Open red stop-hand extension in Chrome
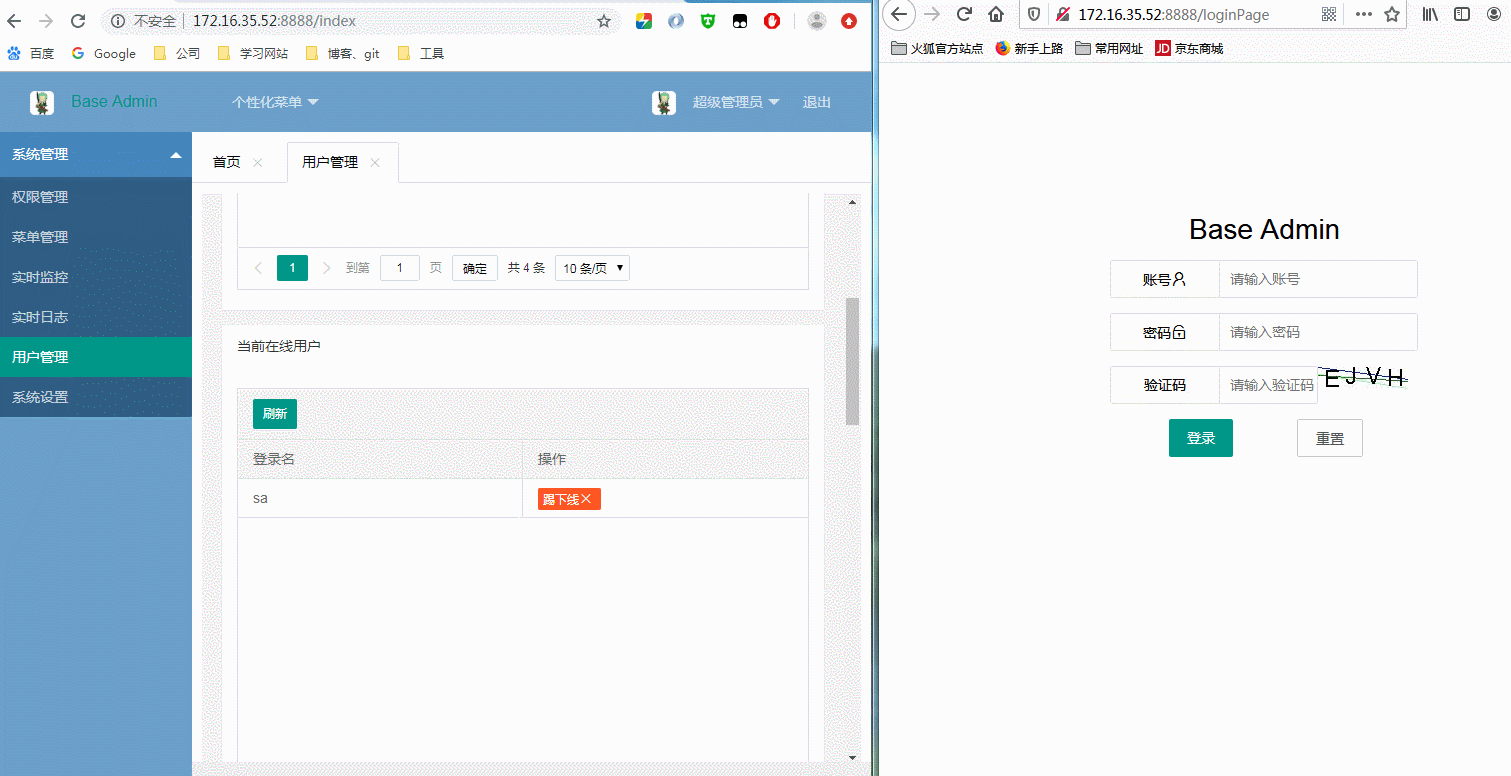The height and width of the screenshot is (776, 1511). [772, 21]
